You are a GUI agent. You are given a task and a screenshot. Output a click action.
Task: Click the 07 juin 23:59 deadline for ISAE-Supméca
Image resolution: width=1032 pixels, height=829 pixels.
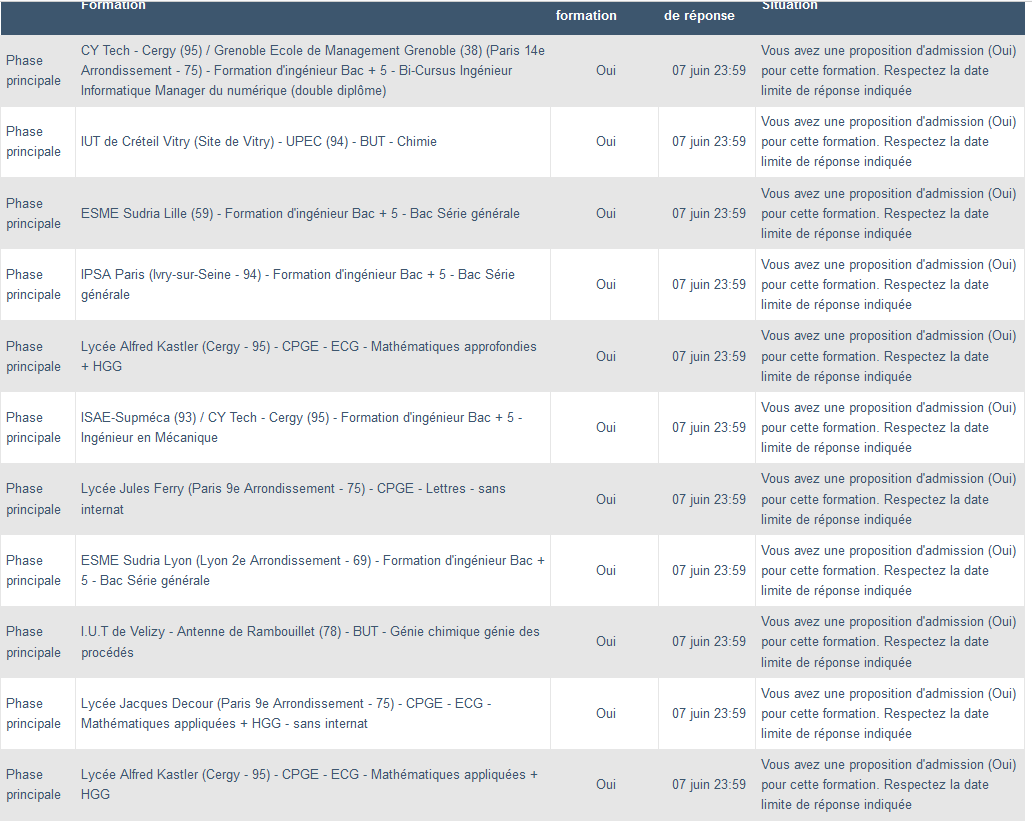click(709, 427)
